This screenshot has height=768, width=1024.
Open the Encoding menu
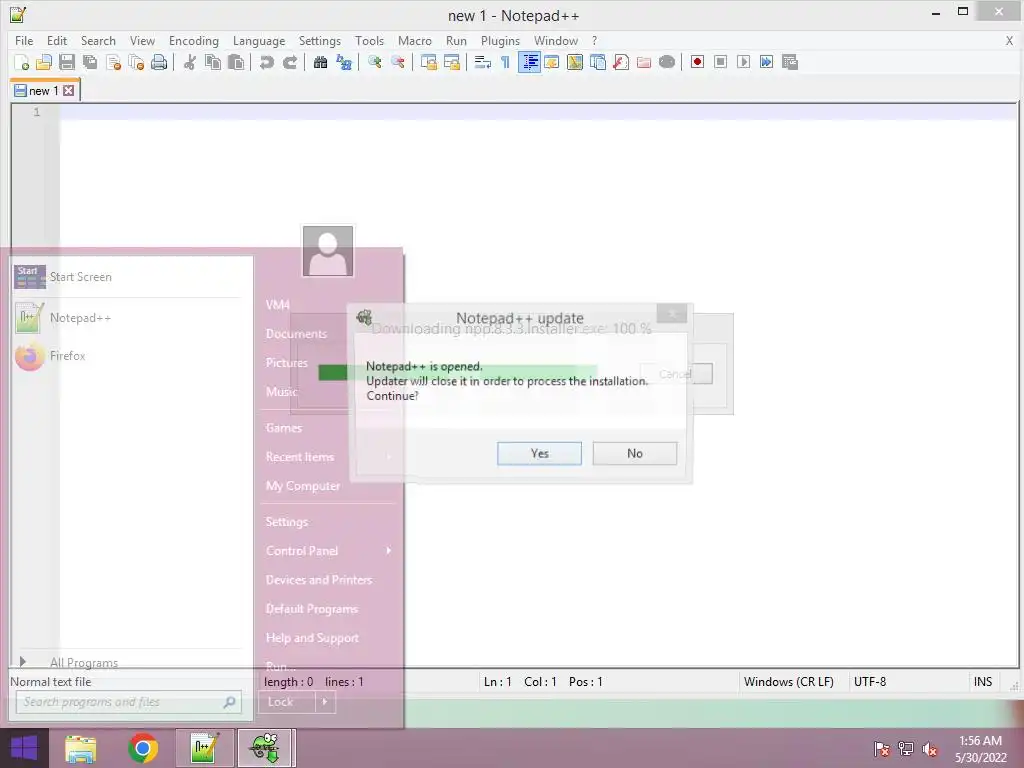(194, 40)
